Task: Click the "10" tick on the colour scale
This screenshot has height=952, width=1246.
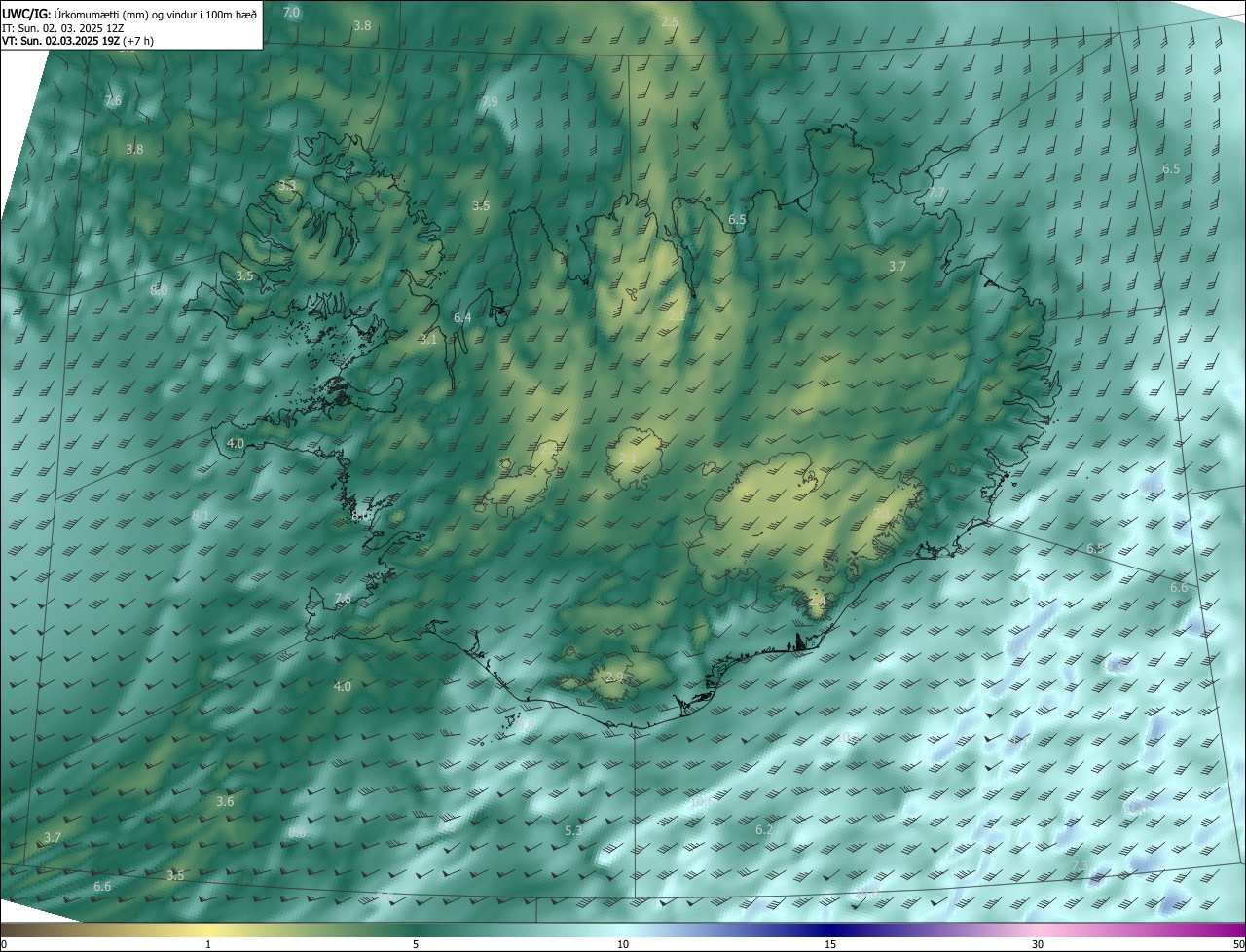Action: [623, 944]
